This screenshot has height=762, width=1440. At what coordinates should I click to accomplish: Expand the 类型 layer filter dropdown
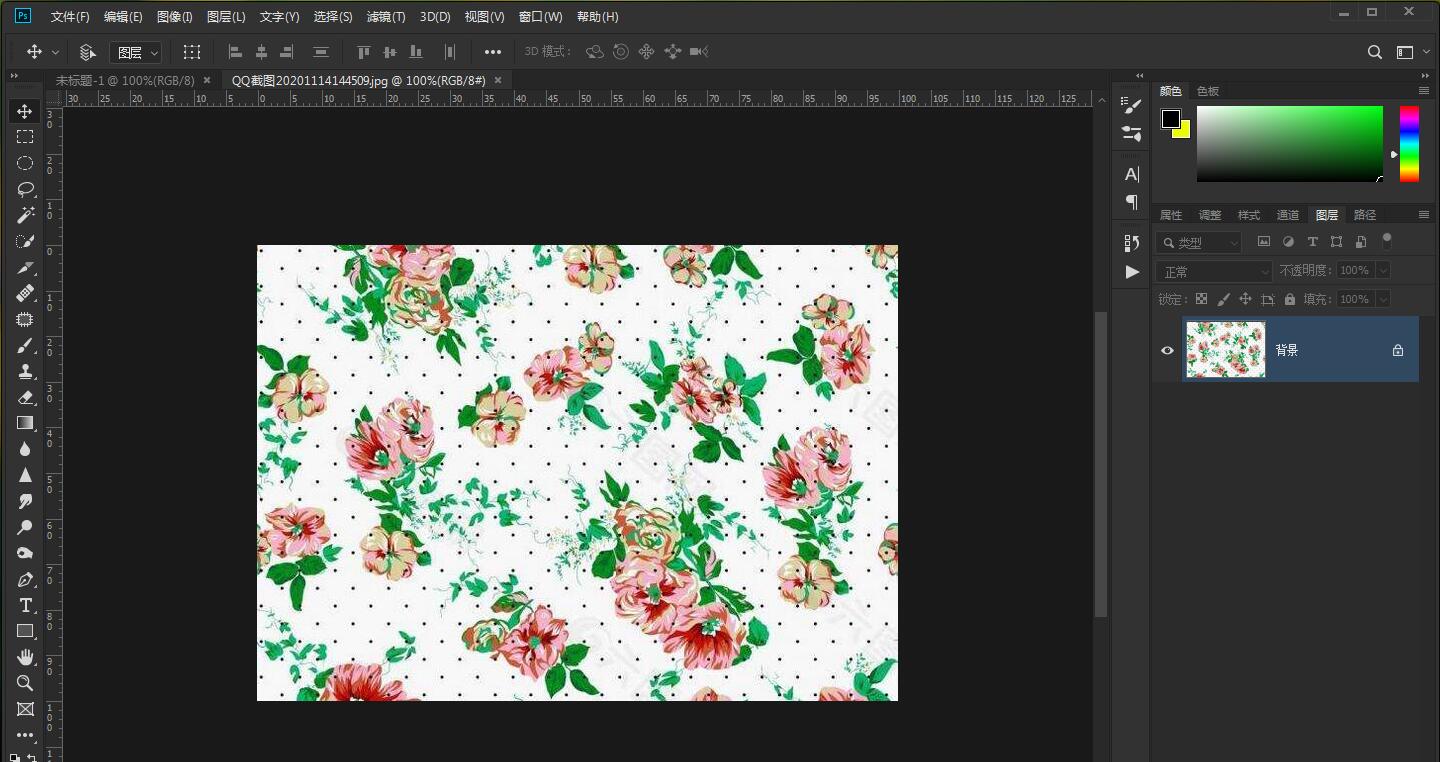pyautogui.click(x=1199, y=243)
